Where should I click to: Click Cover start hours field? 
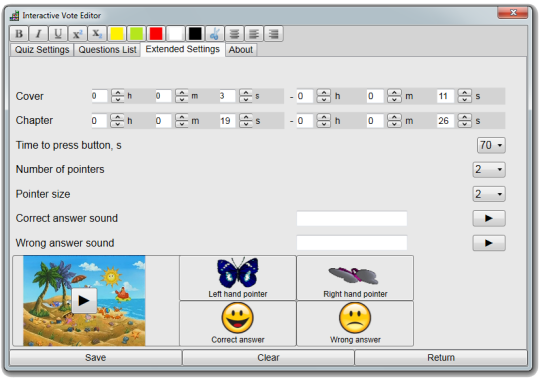tap(100, 96)
